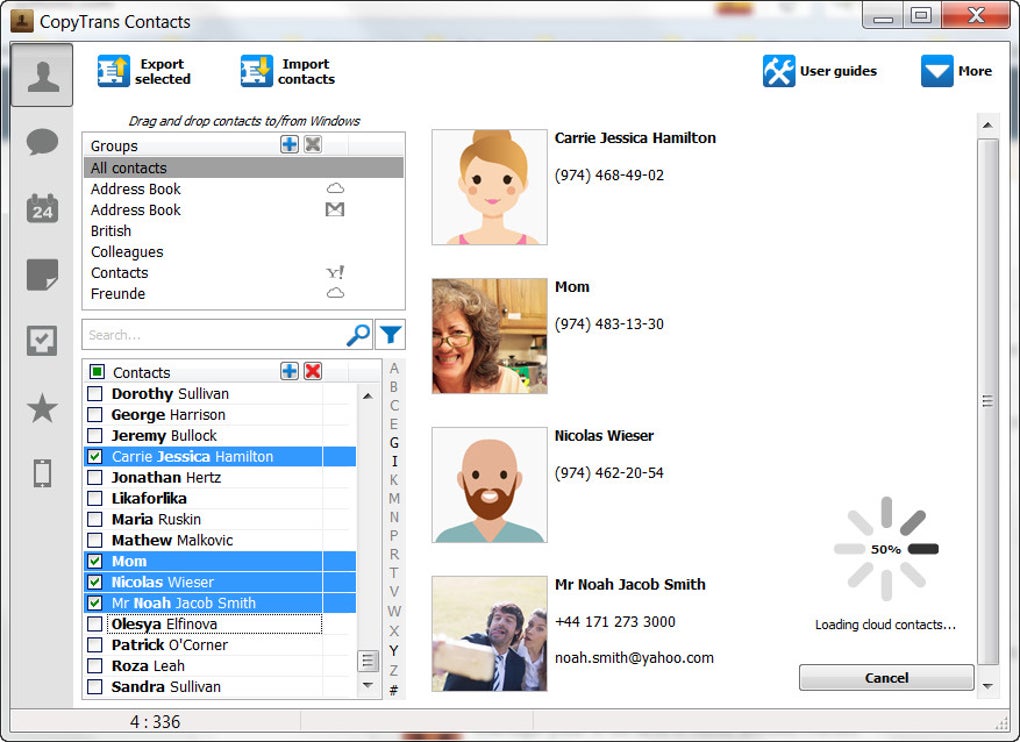Select the All contacts group
1020x742 pixels.
[243, 168]
